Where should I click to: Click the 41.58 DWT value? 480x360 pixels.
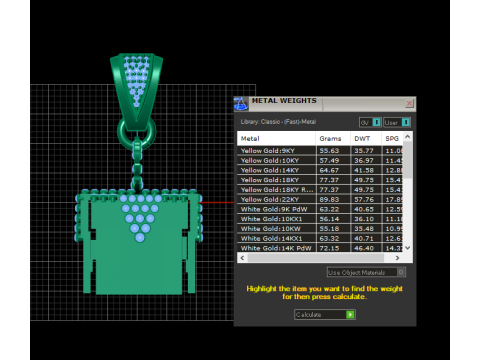(x=364, y=170)
